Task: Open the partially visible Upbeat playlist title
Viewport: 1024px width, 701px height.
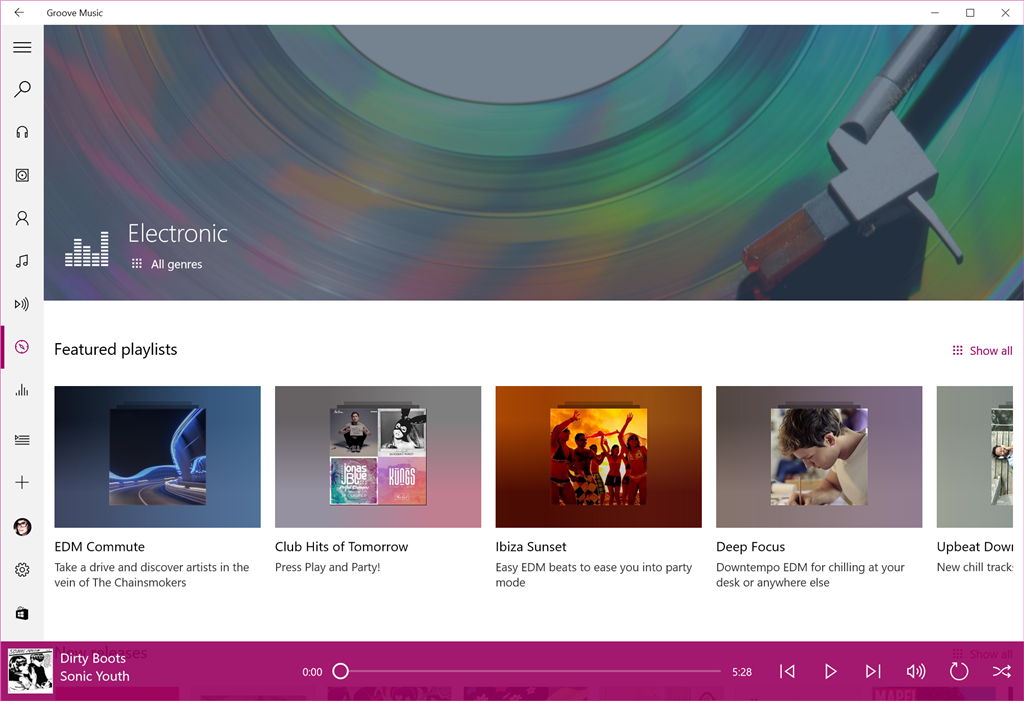Action: point(974,547)
